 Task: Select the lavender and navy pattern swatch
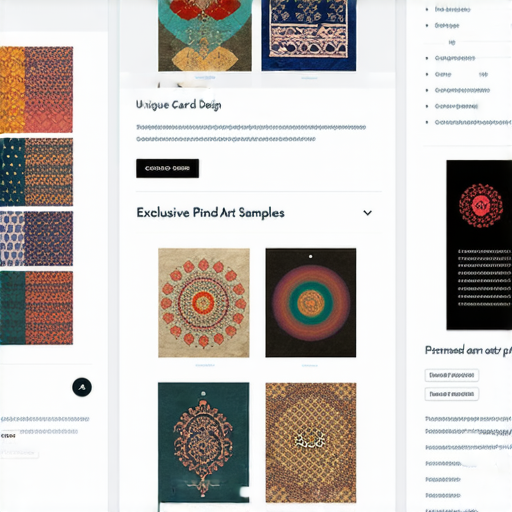36,238
